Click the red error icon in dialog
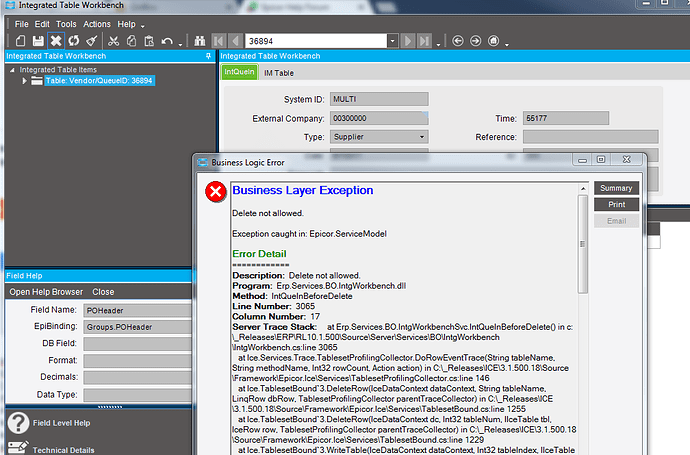Screen dimensions: 690x455 coord(216,191)
